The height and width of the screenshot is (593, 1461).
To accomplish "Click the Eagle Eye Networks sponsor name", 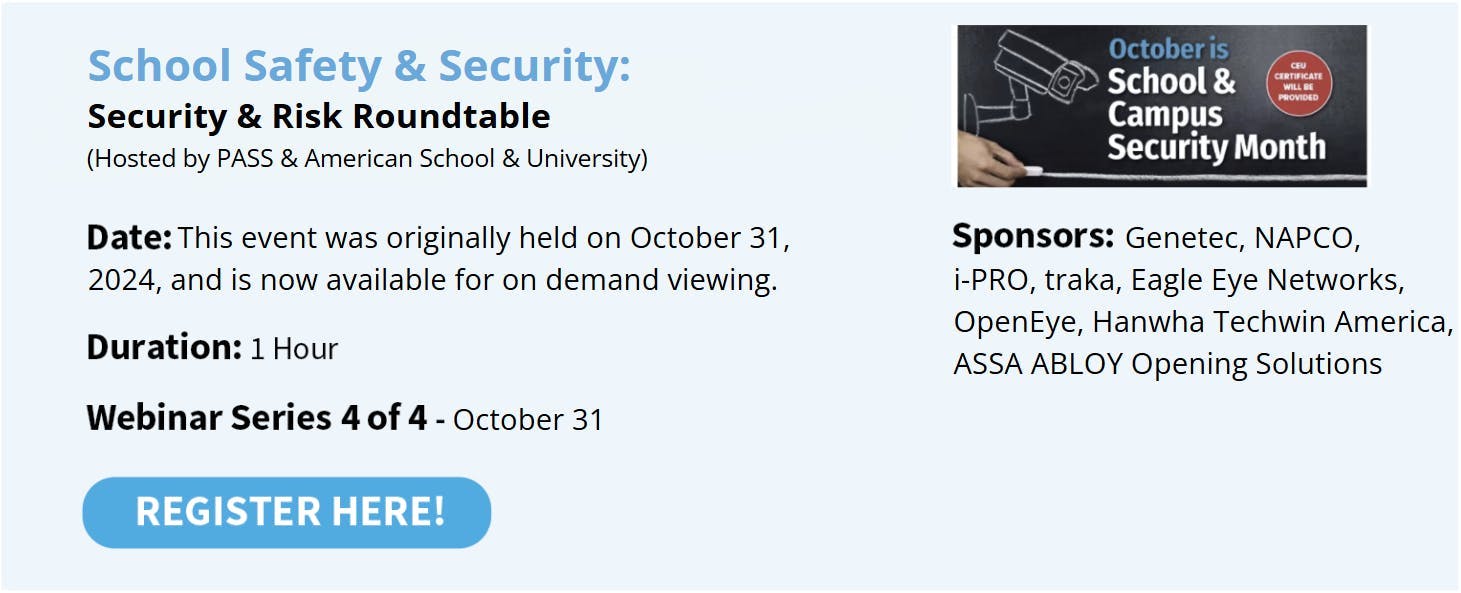I will click(1267, 280).
